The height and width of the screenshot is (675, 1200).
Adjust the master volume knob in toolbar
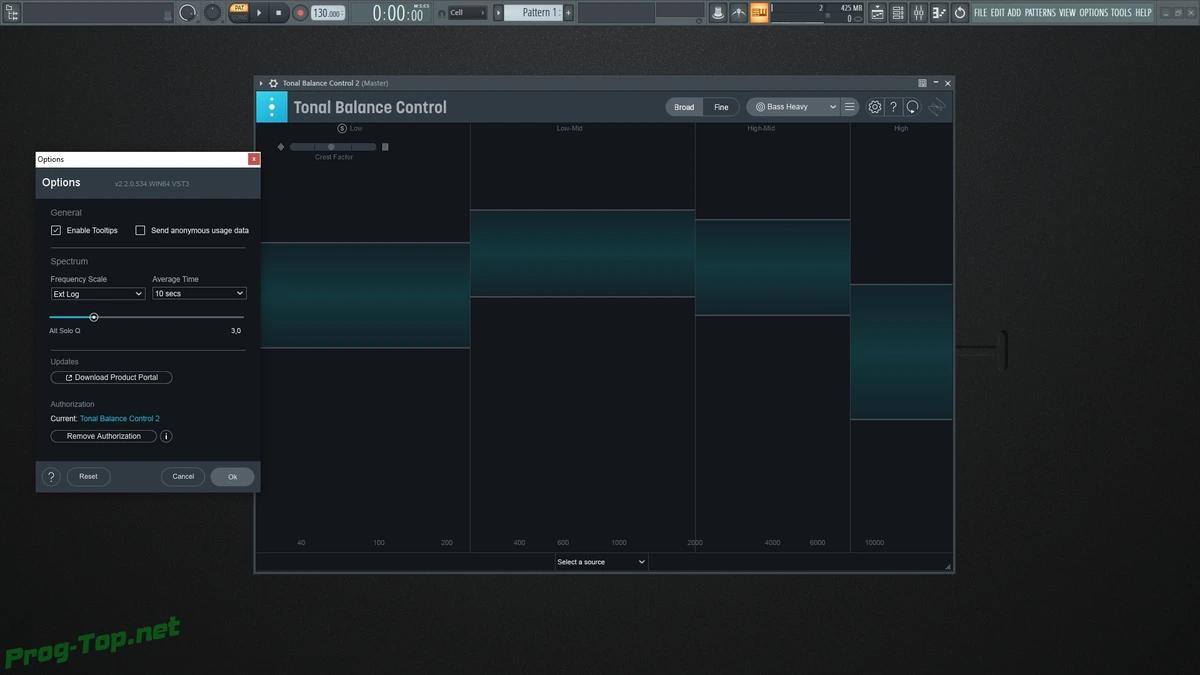click(188, 13)
